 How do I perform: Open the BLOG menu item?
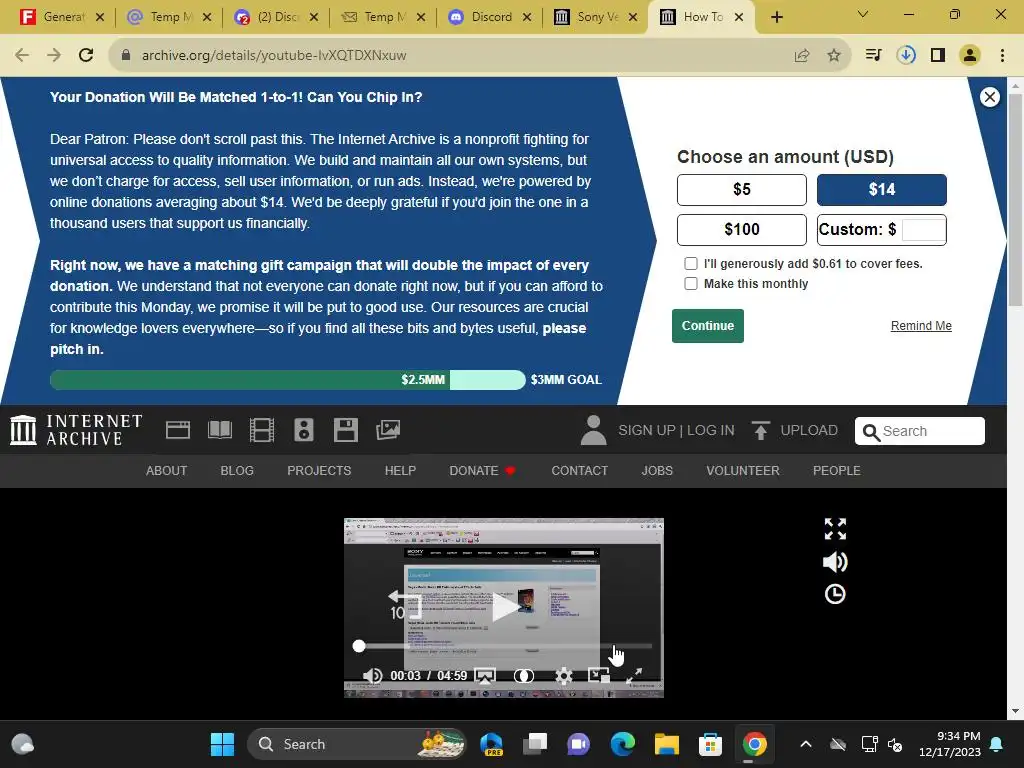point(237,470)
